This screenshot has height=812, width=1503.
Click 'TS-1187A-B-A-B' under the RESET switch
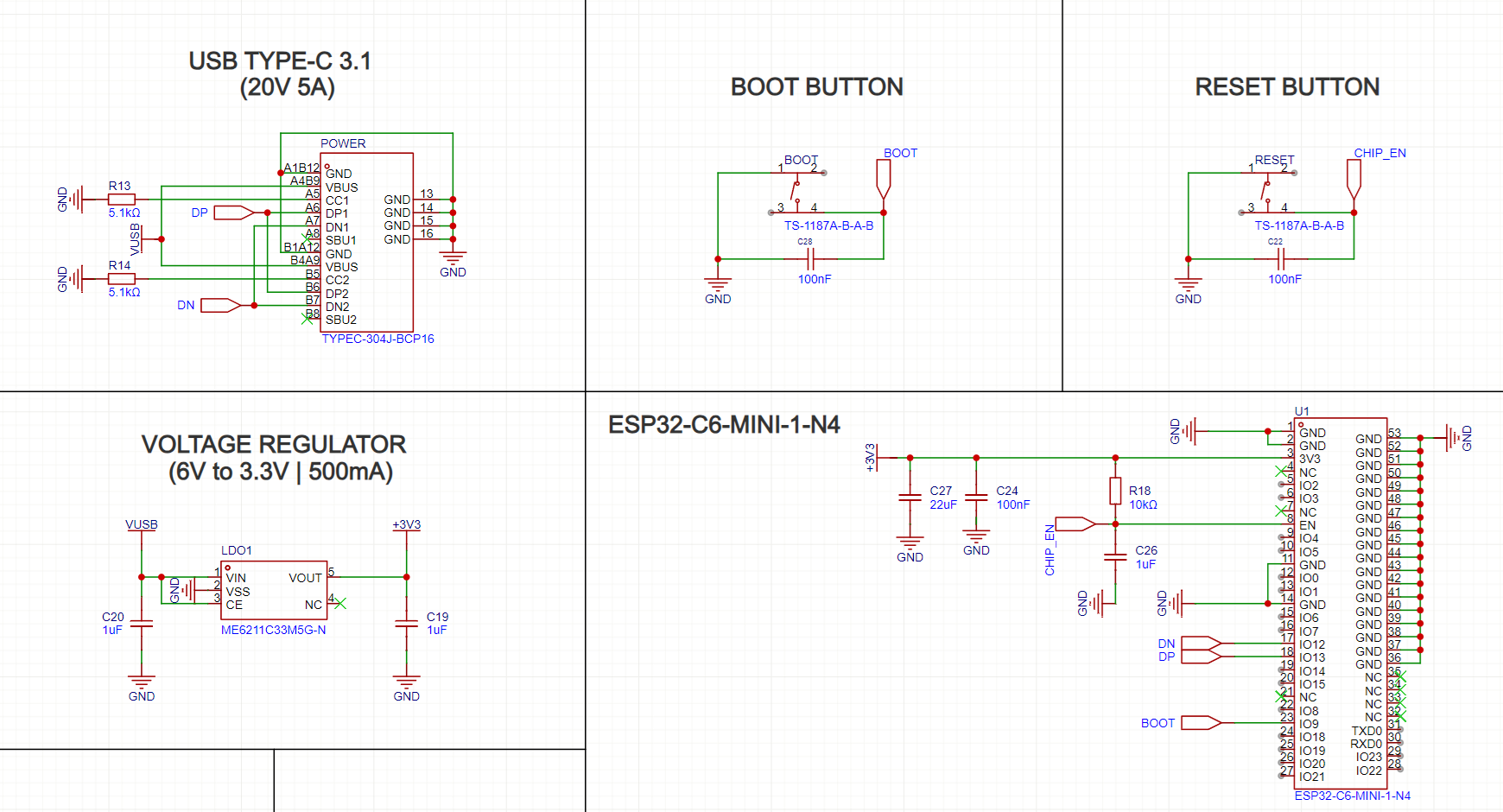1299,225
